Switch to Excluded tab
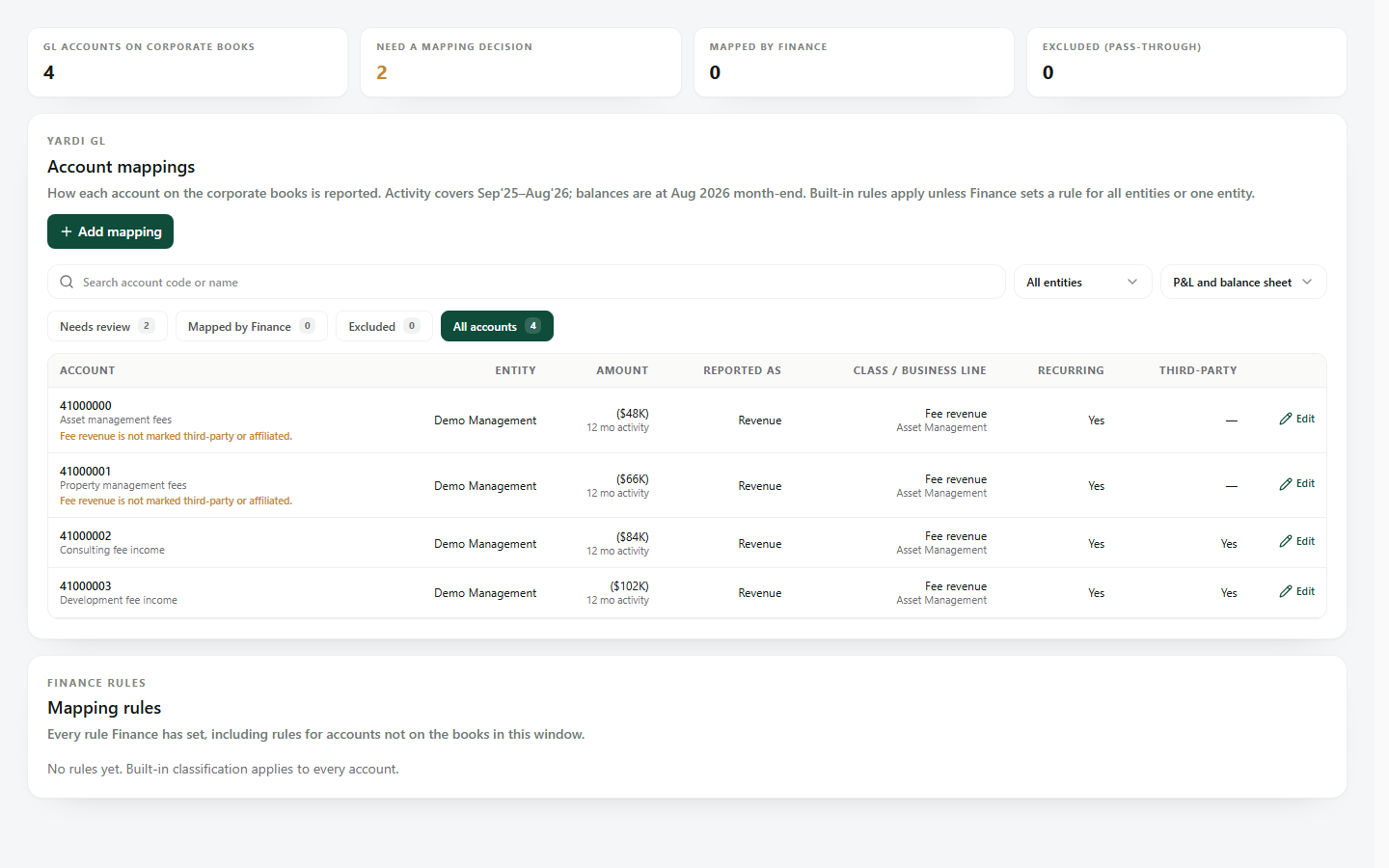This screenshot has height=868, width=1389. pyautogui.click(x=384, y=327)
